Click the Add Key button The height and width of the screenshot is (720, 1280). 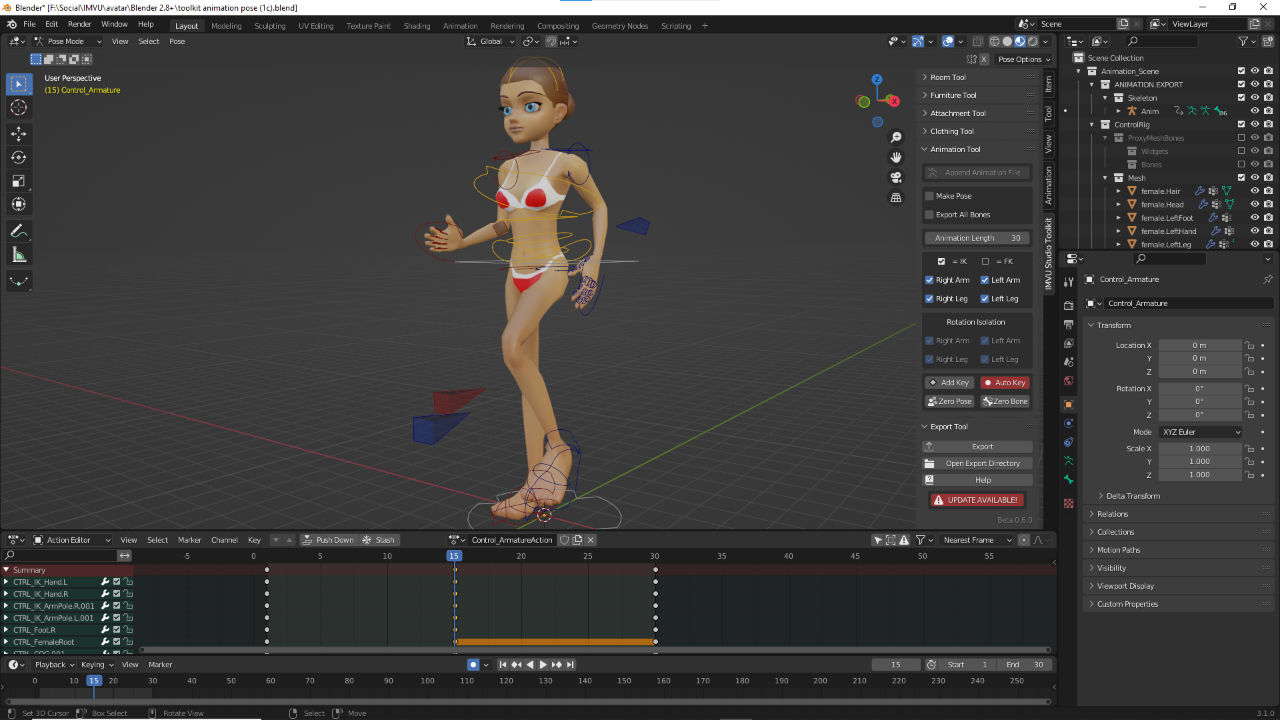(x=949, y=383)
